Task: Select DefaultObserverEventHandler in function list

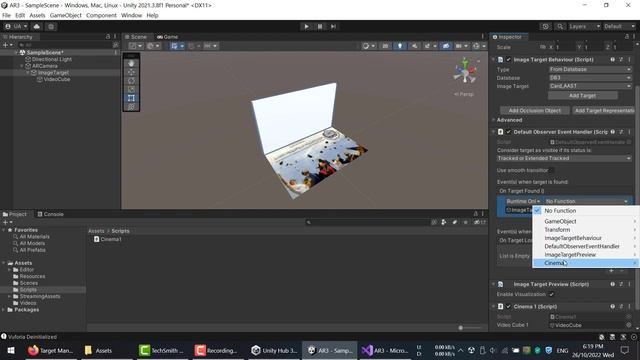Action: pos(585,247)
